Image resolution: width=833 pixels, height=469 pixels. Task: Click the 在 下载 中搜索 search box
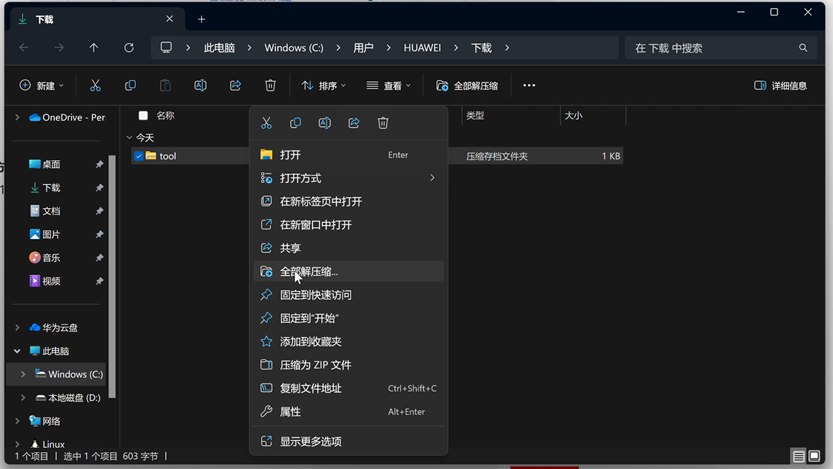[712, 48]
